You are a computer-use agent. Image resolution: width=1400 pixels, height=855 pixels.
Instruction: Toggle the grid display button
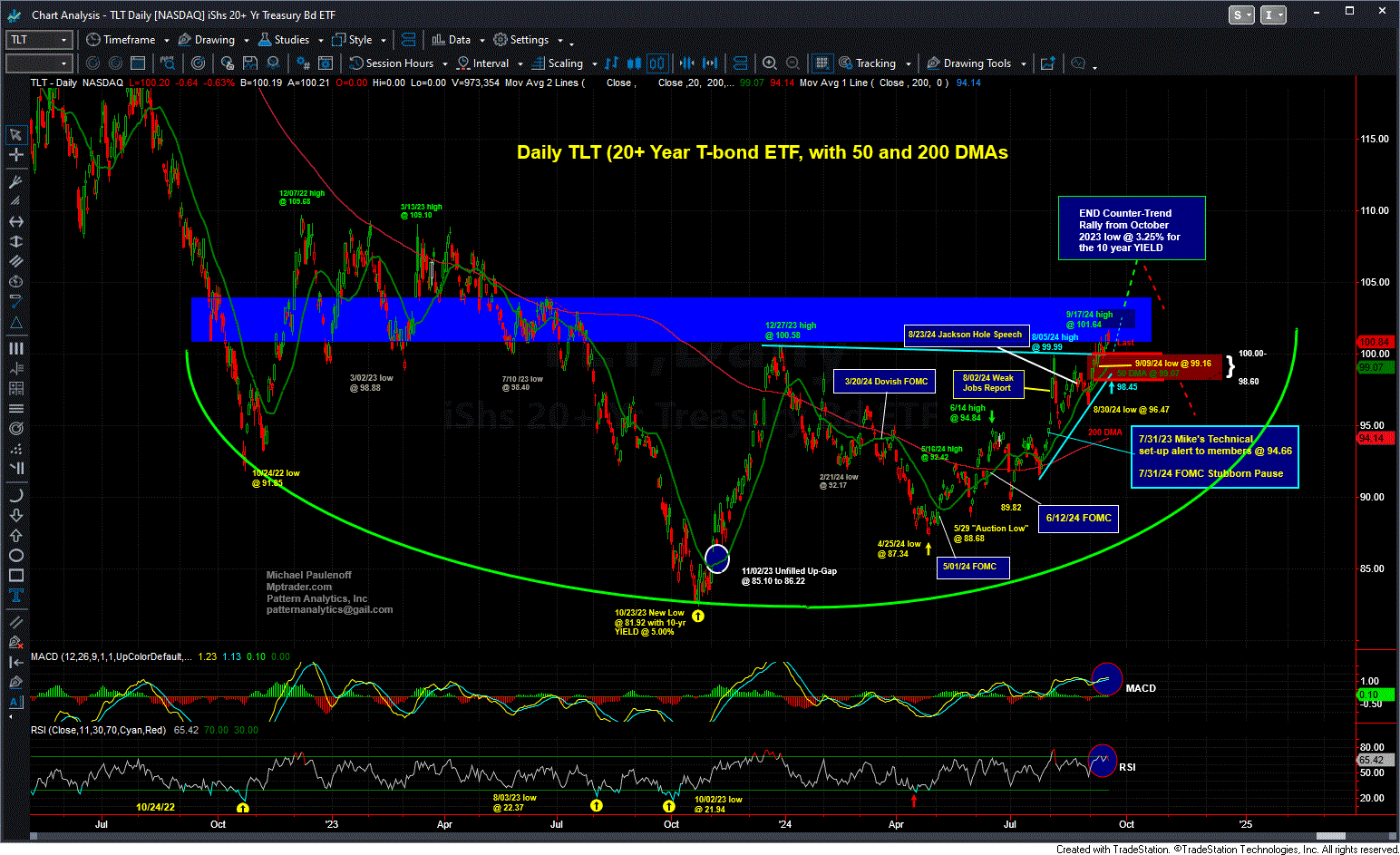pyautogui.click(x=822, y=63)
